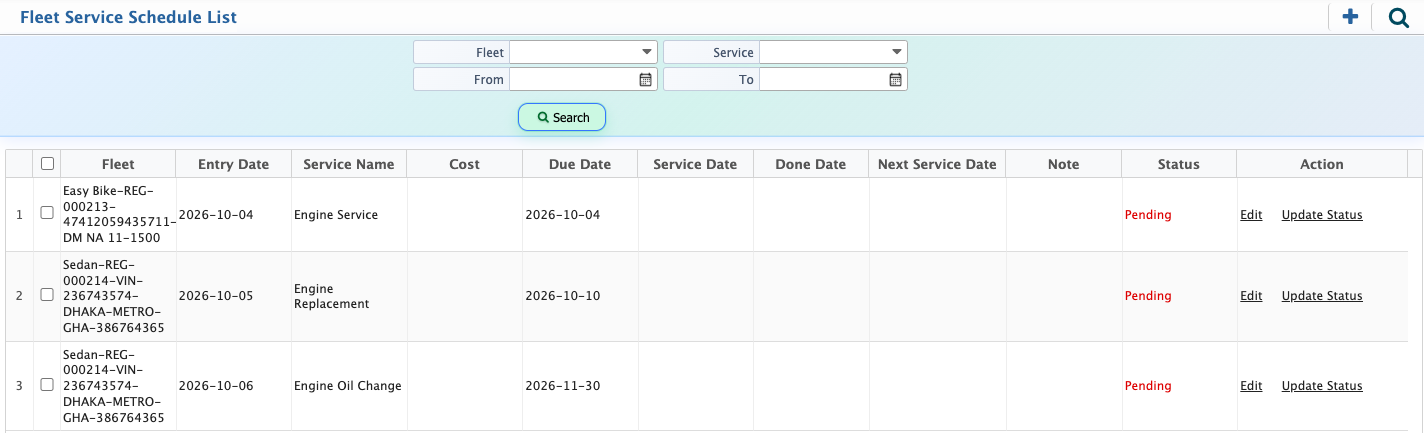Image resolution: width=1424 pixels, height=433 pixels.
Task: Click the From date input field
Action: coord(573,79)
